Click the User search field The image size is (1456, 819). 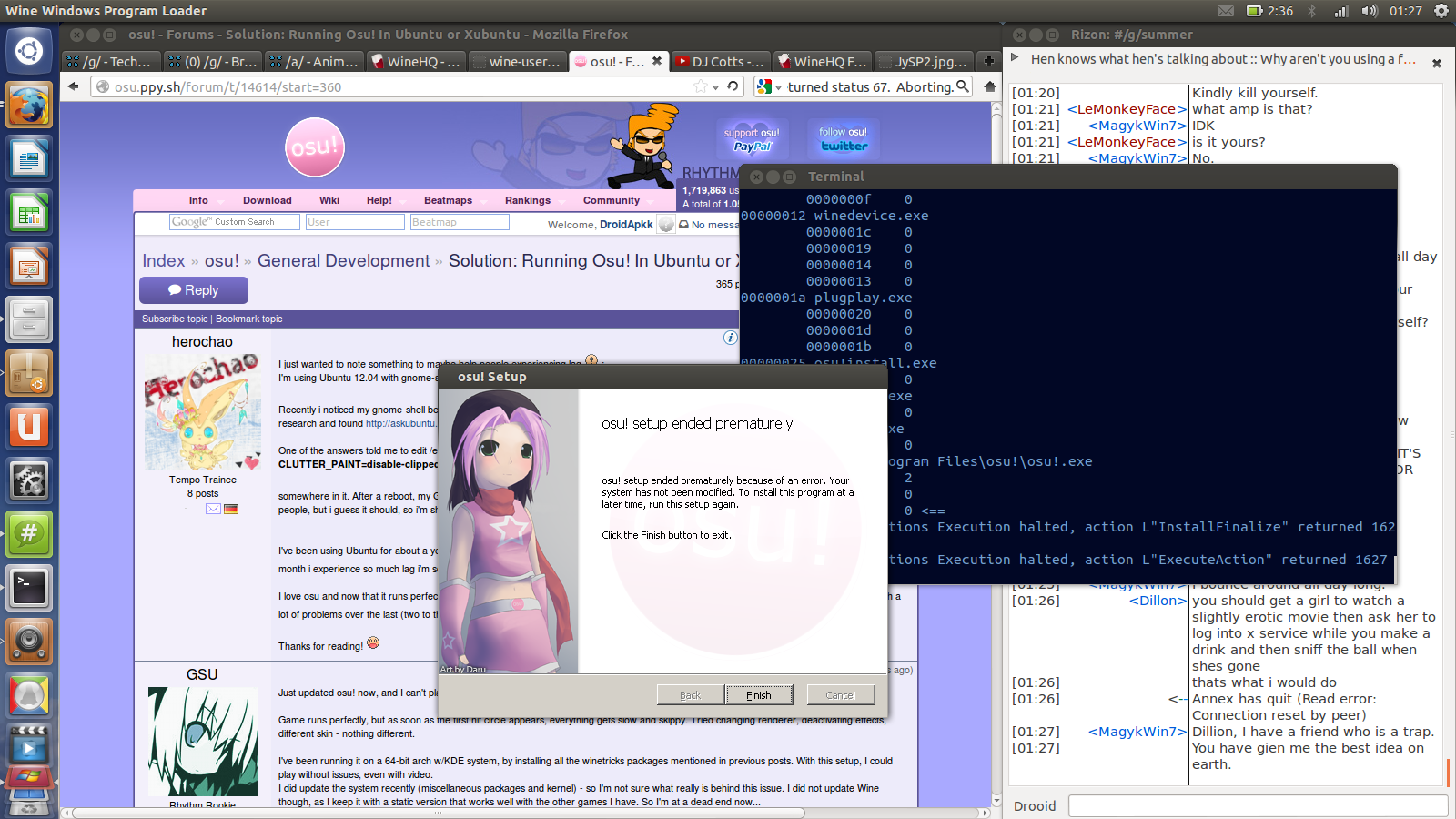point(355,222)
